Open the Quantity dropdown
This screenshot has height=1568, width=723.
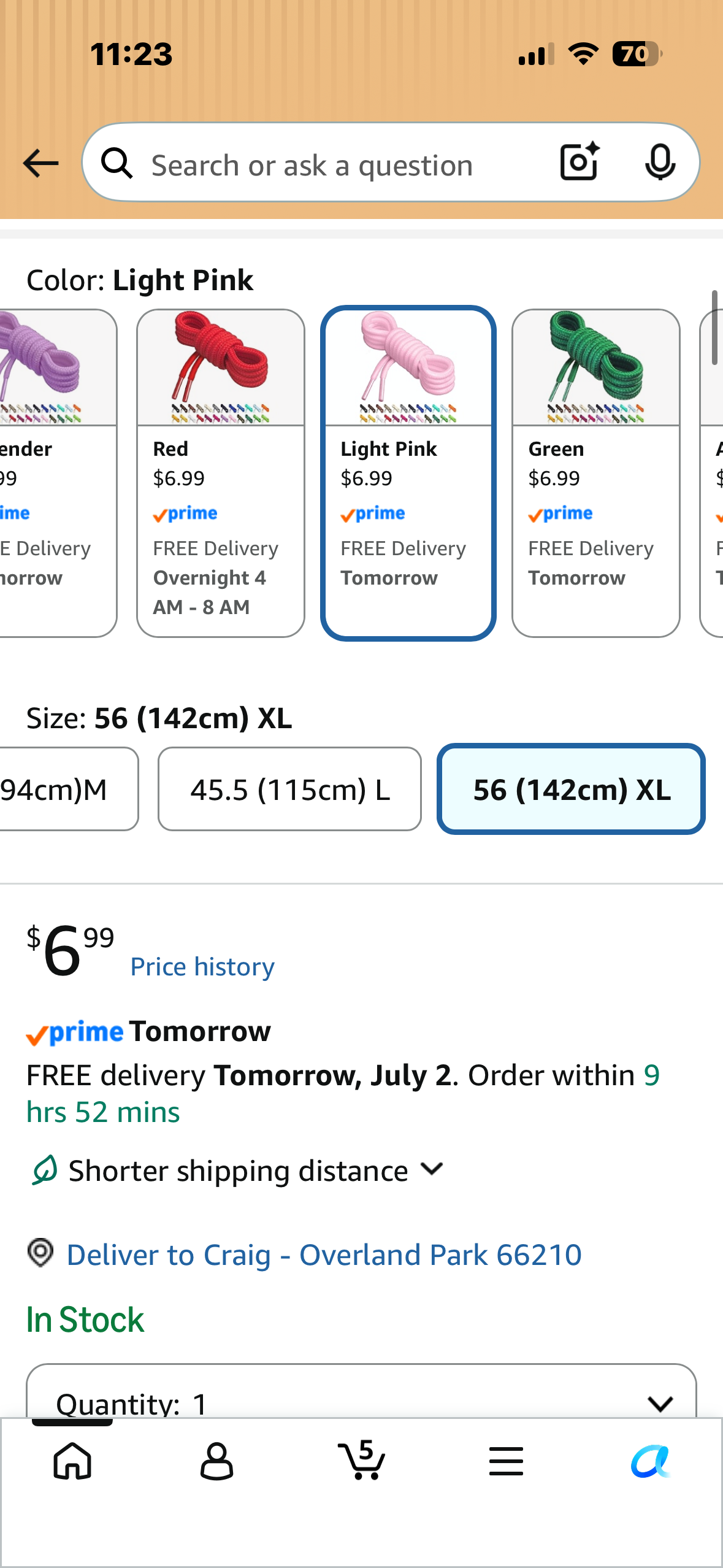click(361, 1393)
